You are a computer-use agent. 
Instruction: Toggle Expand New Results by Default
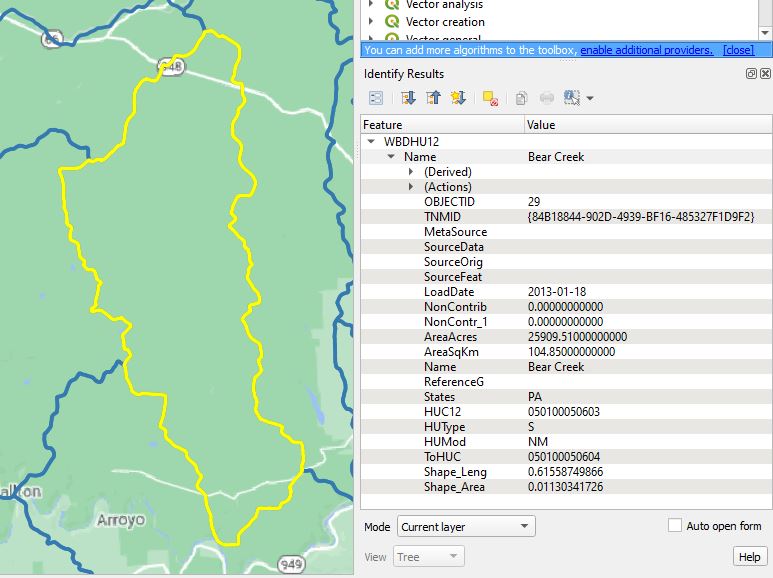458,98
